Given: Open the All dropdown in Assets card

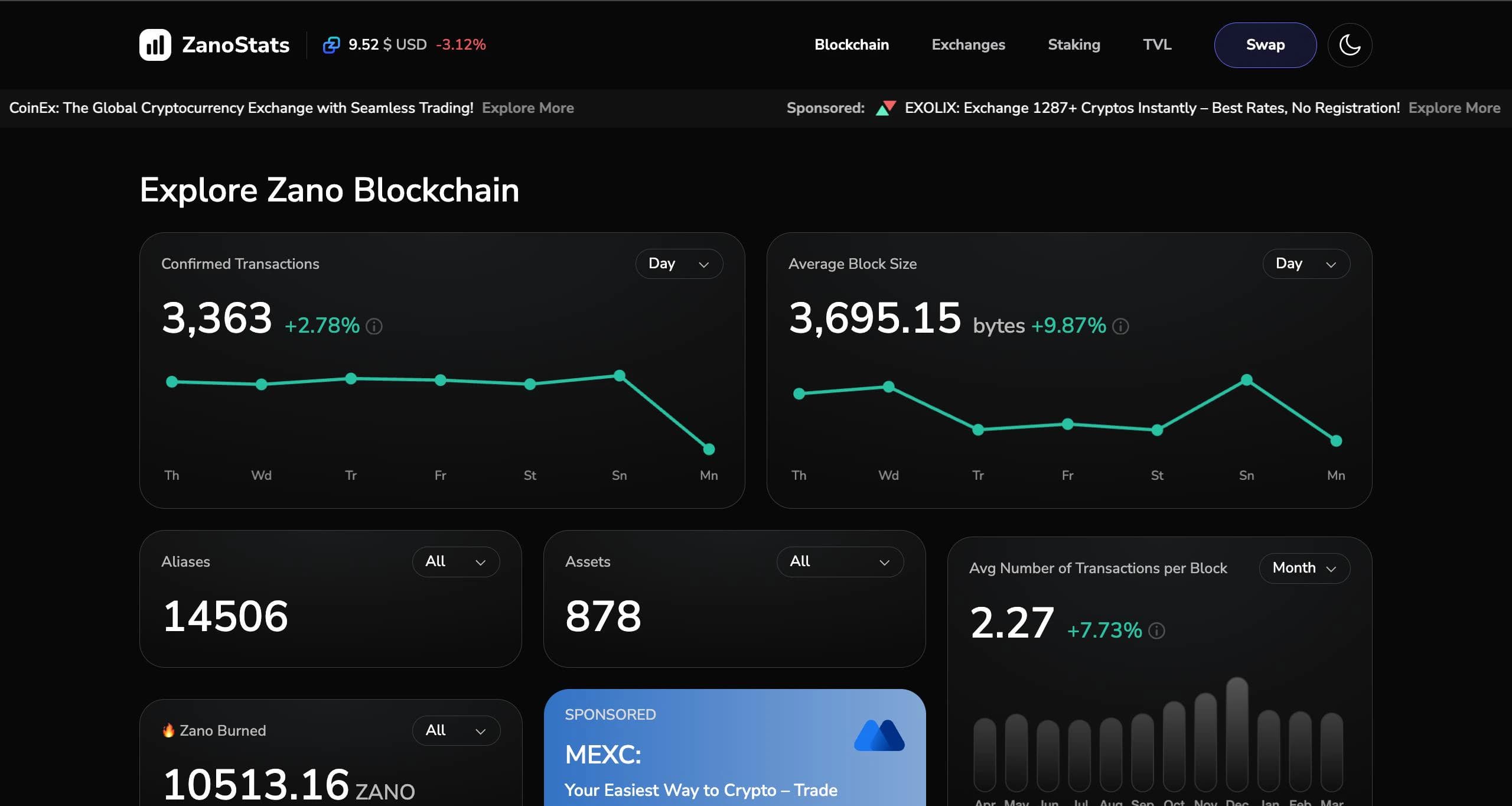Looking at the screenshot, I should pos(840,561).
